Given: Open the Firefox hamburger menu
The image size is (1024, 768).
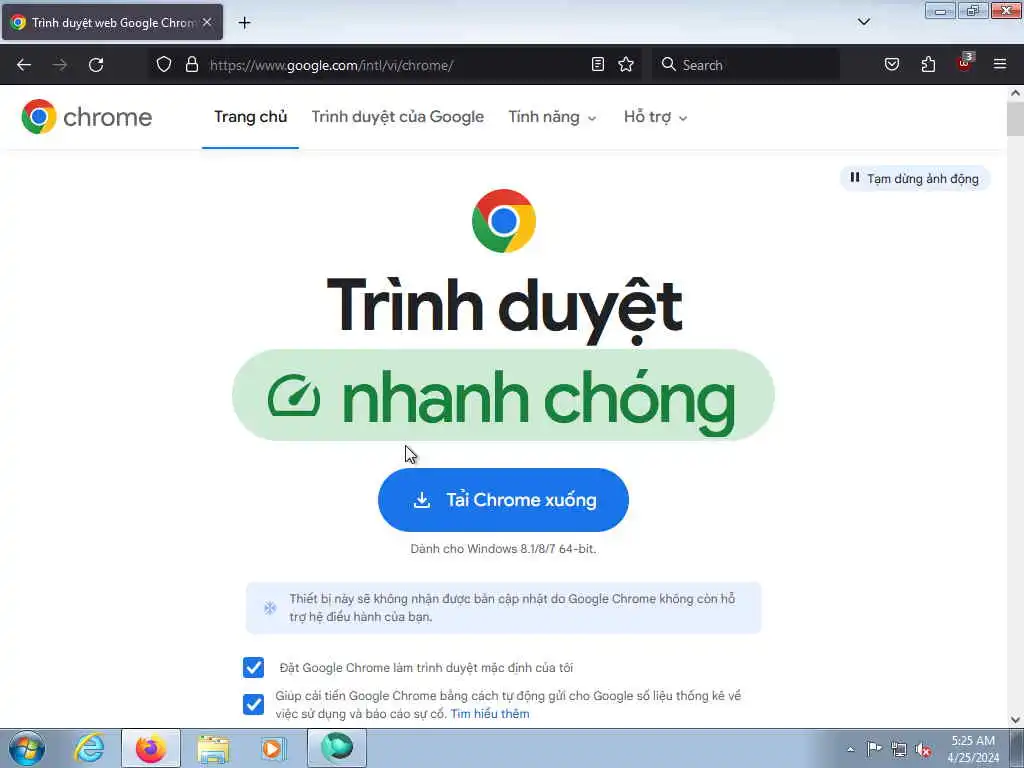Looking at the screenshot, I should tap(1000, 64).
